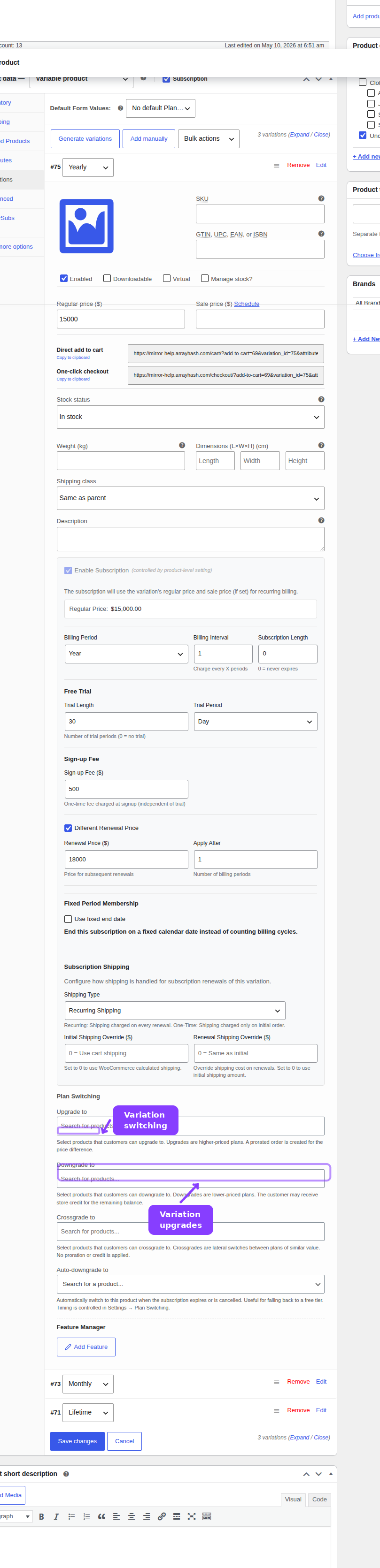The height and width of the screenshot is (1568, 380).
Task: Click the Generate variations button
Action: (85, 139)
